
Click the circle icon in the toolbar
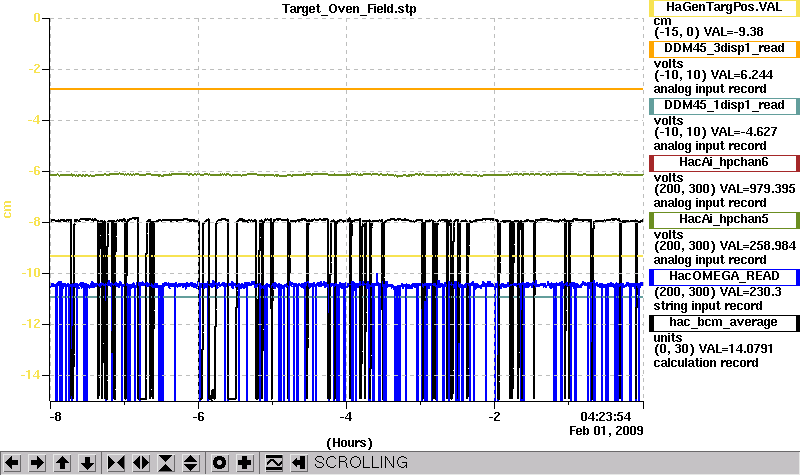pos(219,463)
